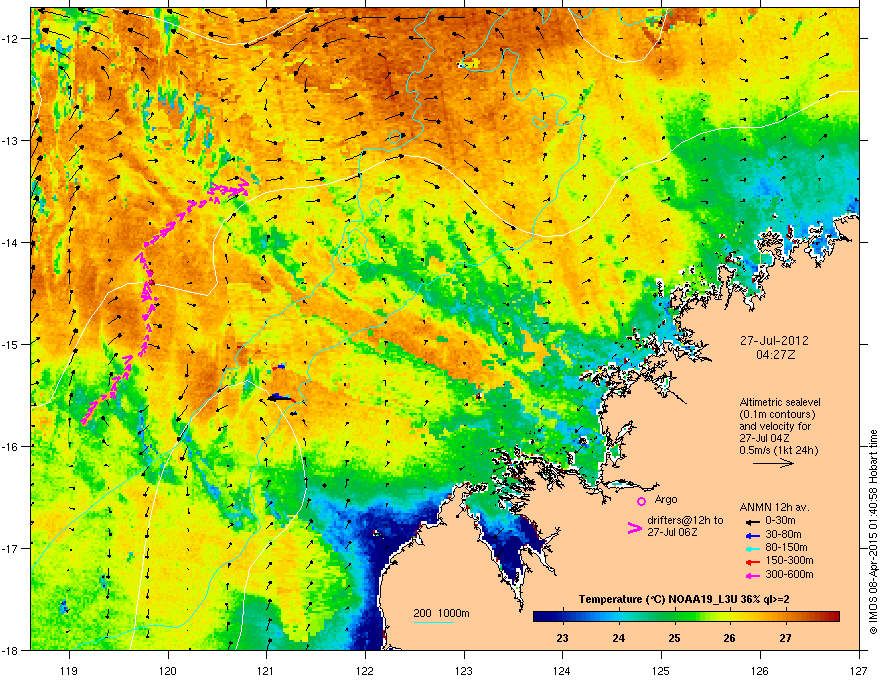Click the colorbar tick label '25'

pos(674,638)
